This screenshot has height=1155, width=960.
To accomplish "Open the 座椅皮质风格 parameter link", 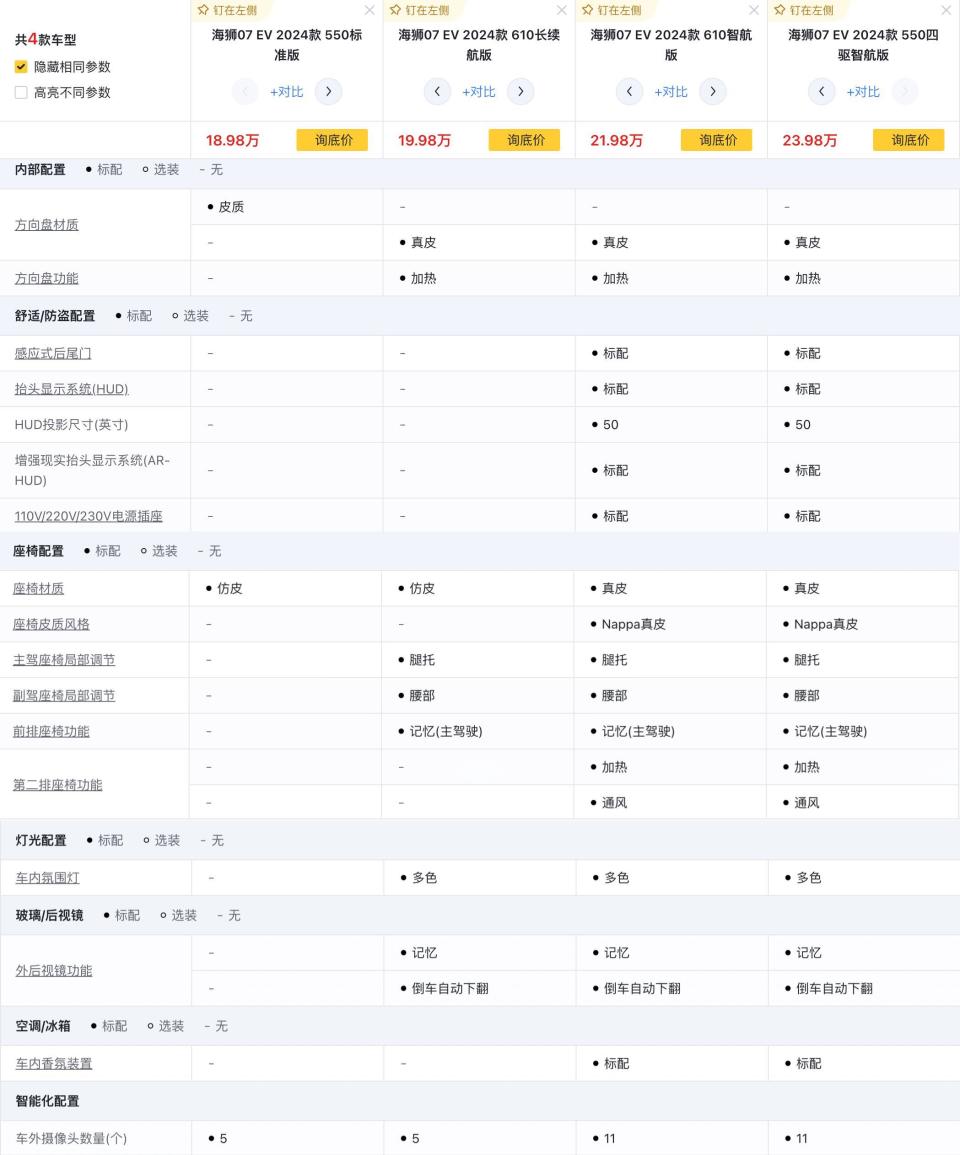I will pyautogui.click(x=52, y=624).
